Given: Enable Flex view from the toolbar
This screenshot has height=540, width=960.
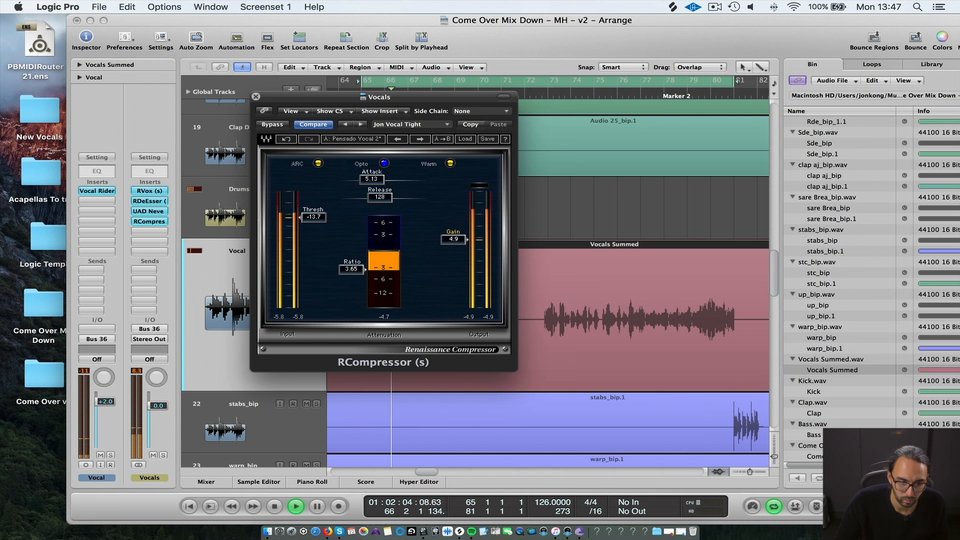Looking at the screenshot, I should tap(267, 40).
